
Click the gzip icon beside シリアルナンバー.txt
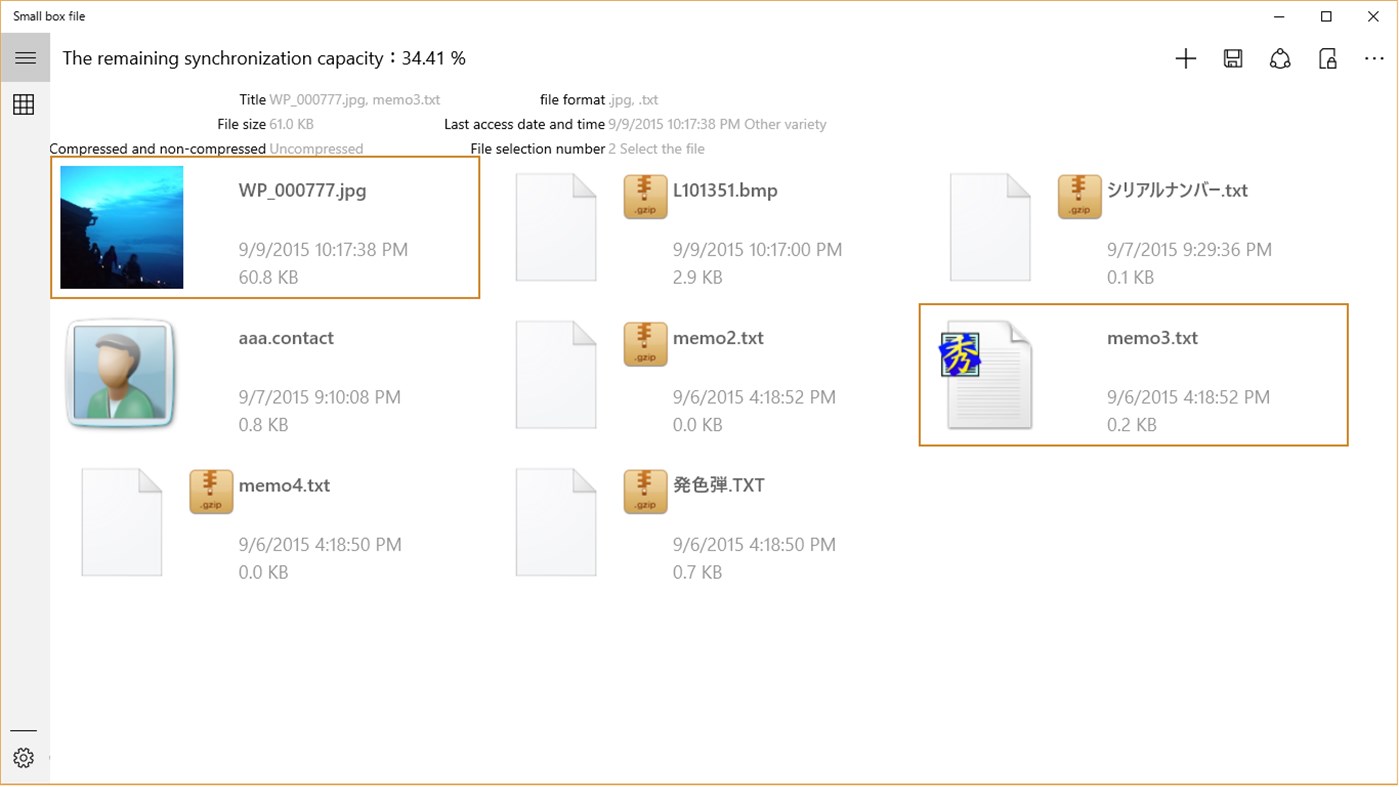(1079, 196)
